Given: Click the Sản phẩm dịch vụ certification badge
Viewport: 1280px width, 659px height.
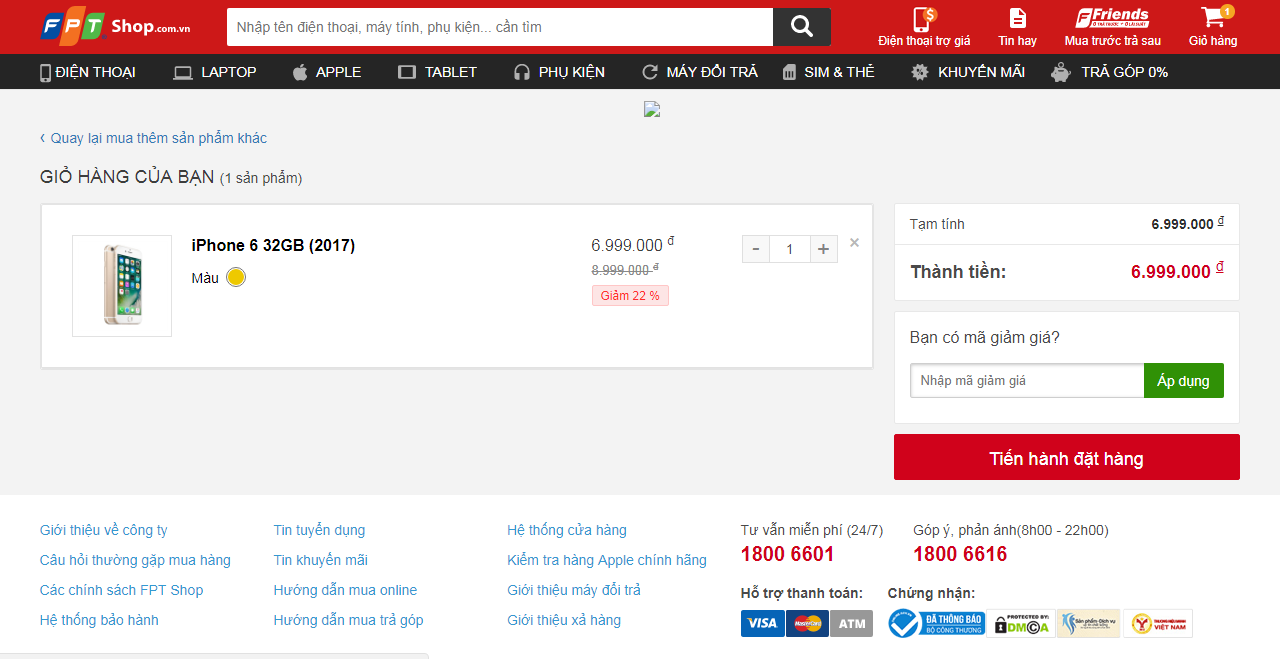Looking at the screenshot, I should pos(1089,624).
